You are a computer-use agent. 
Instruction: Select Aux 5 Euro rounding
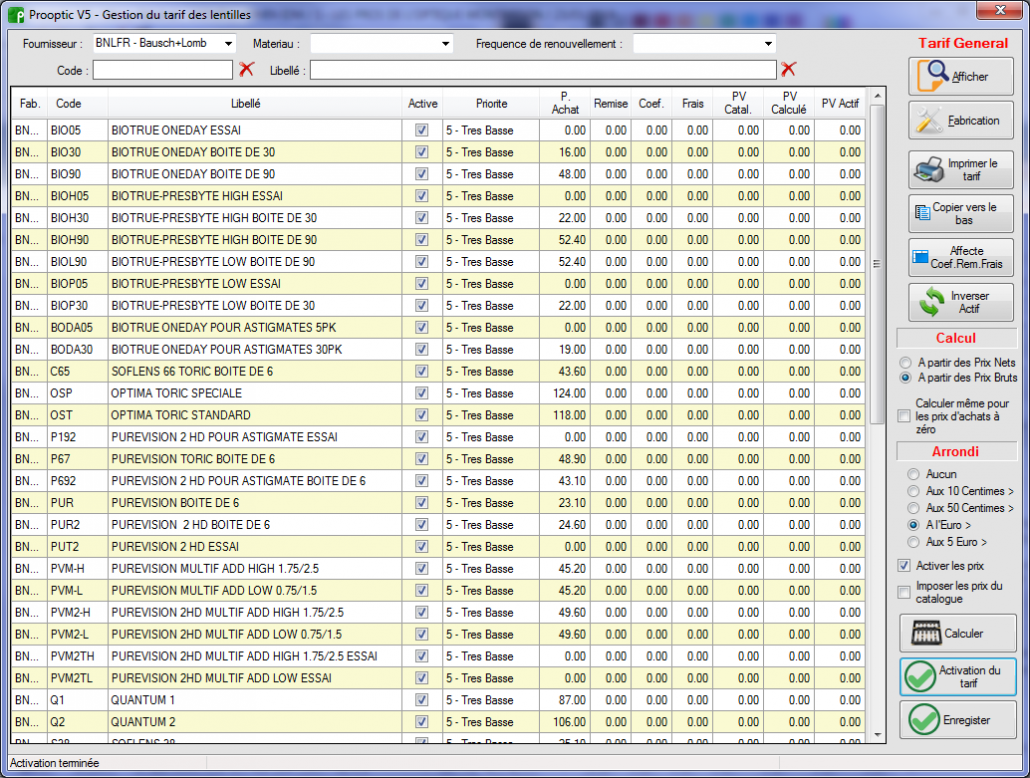click(913, 542)
